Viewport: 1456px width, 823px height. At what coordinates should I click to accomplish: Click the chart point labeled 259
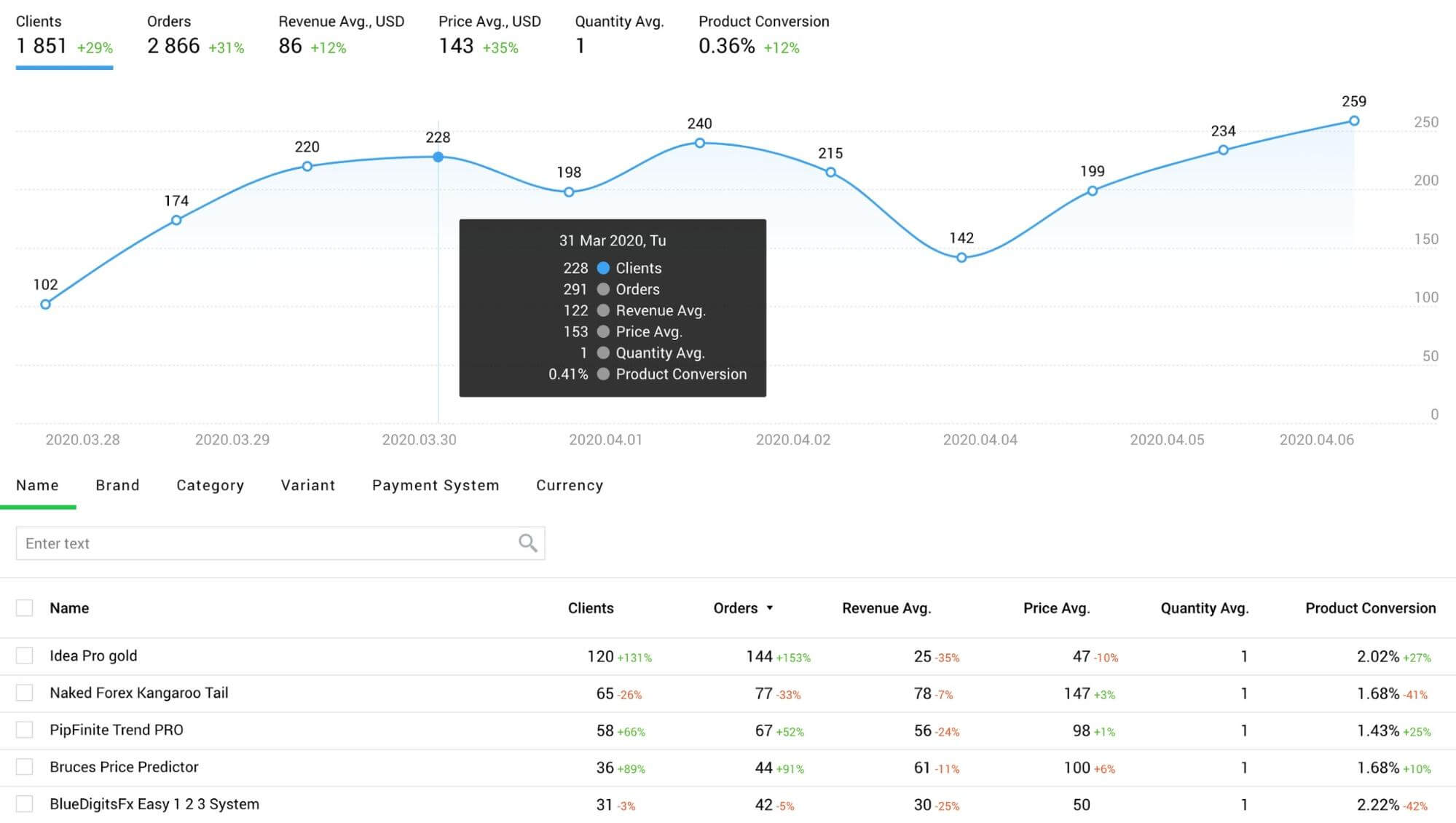(x=1353, y=121)
